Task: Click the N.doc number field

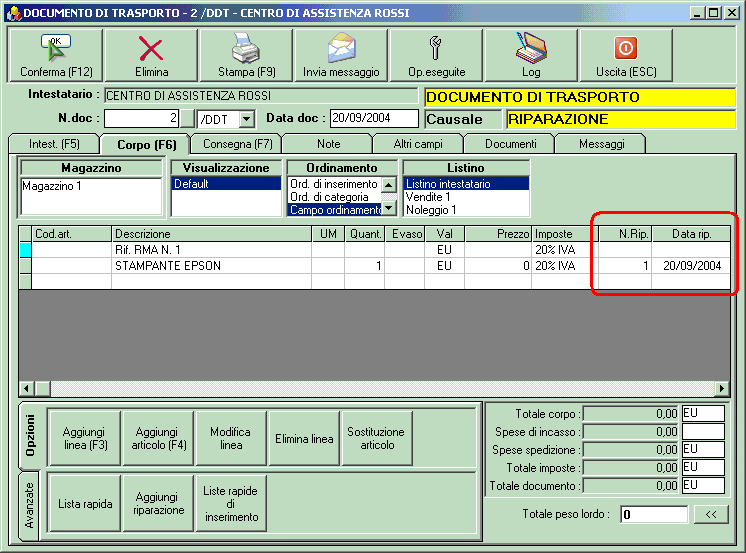Action: 141,118
